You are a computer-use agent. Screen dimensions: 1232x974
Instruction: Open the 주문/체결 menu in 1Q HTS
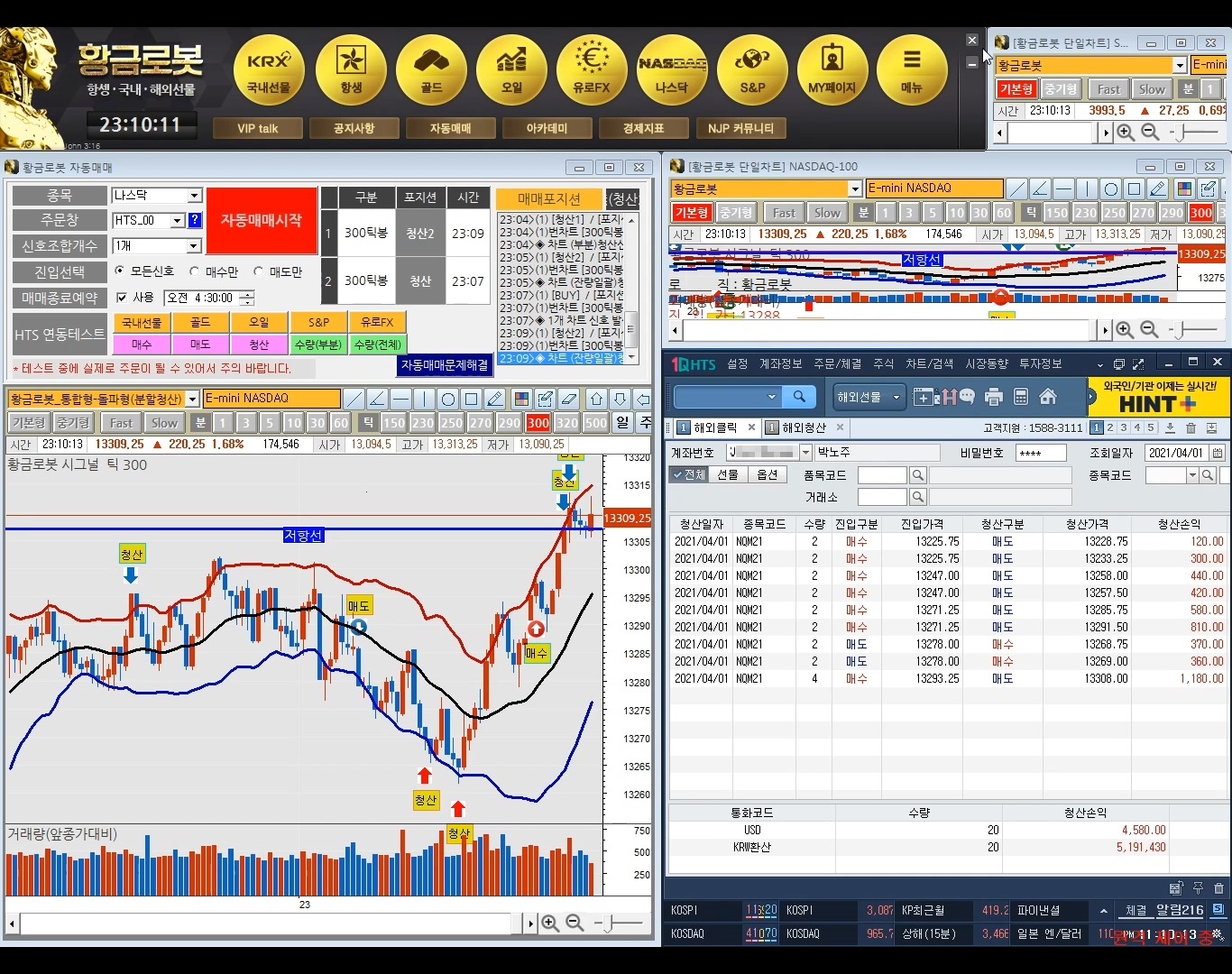click(x=838, y=363)
